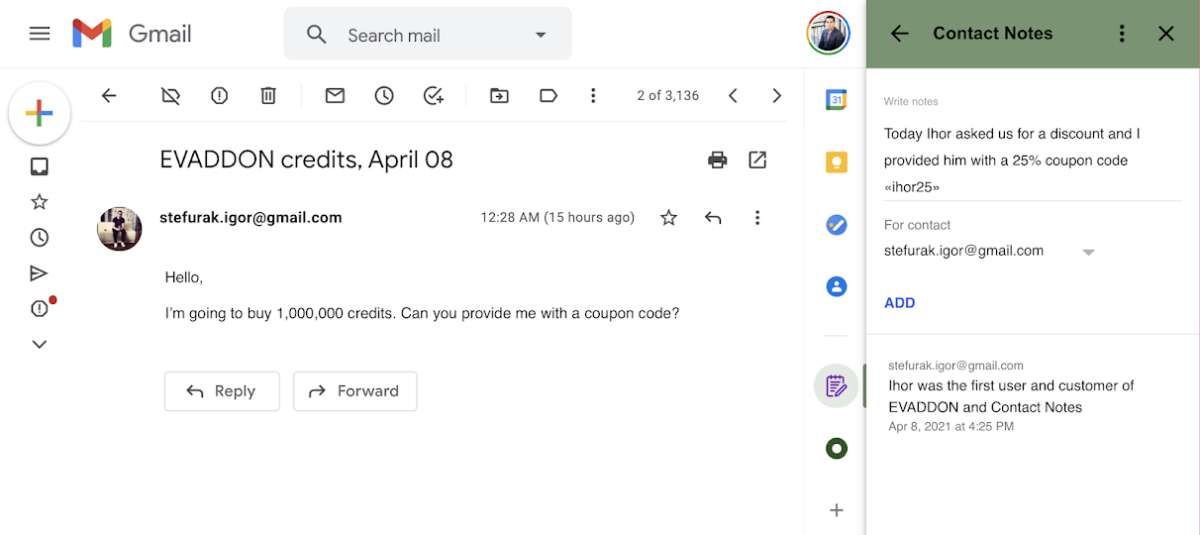Open the Contact Notes add-on icon

click(x=836, y=385)
